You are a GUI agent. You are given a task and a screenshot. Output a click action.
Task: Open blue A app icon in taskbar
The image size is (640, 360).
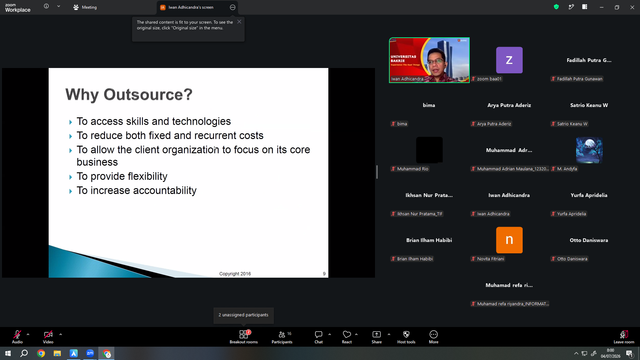[x=73, y=353]
